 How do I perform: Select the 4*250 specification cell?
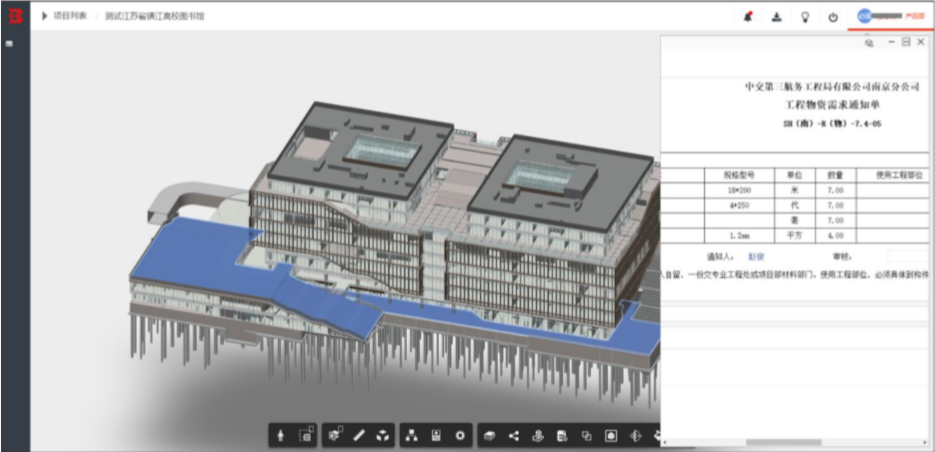[x=739, y=206]
